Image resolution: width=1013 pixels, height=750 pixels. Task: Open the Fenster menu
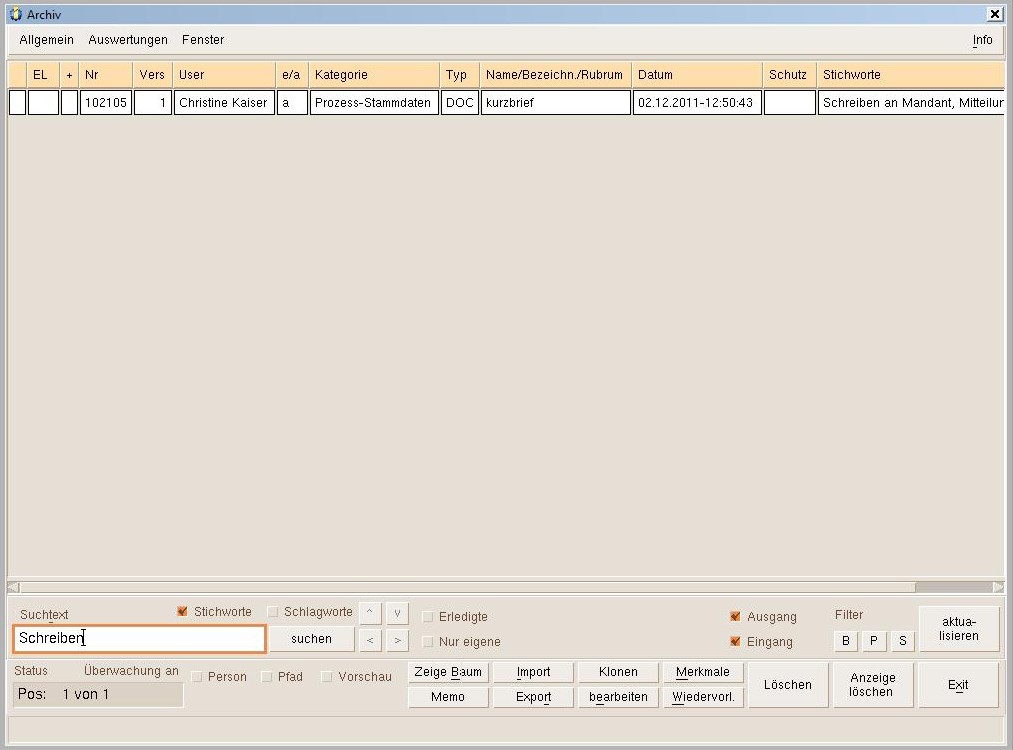point(203,40)
